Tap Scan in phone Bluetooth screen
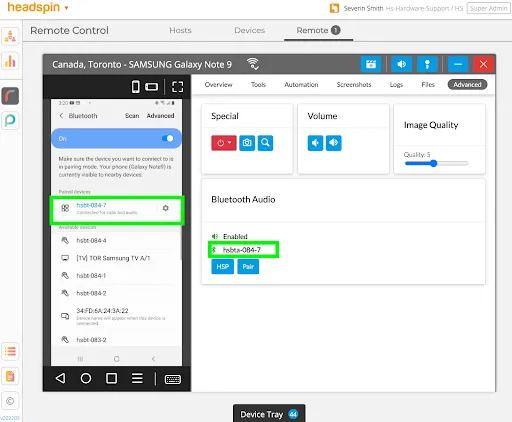512x422 pixels. point(132,116)
